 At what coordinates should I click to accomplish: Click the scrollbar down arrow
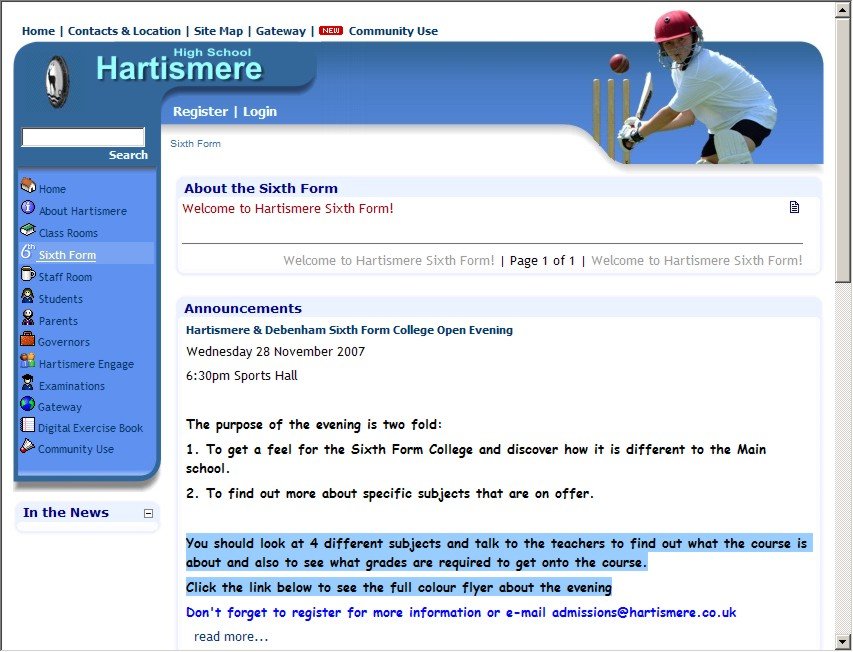click(x=844, y=641)
